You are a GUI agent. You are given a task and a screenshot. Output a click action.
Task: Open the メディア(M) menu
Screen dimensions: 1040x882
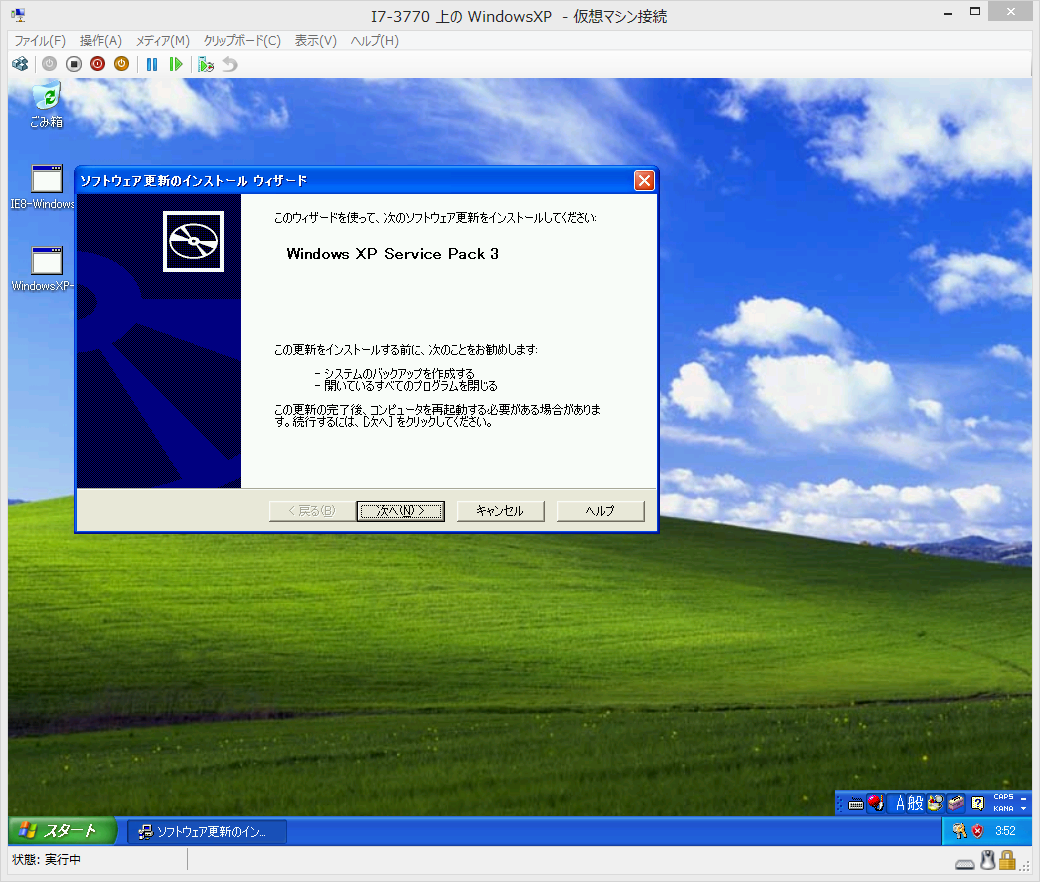tap(162, 40)
